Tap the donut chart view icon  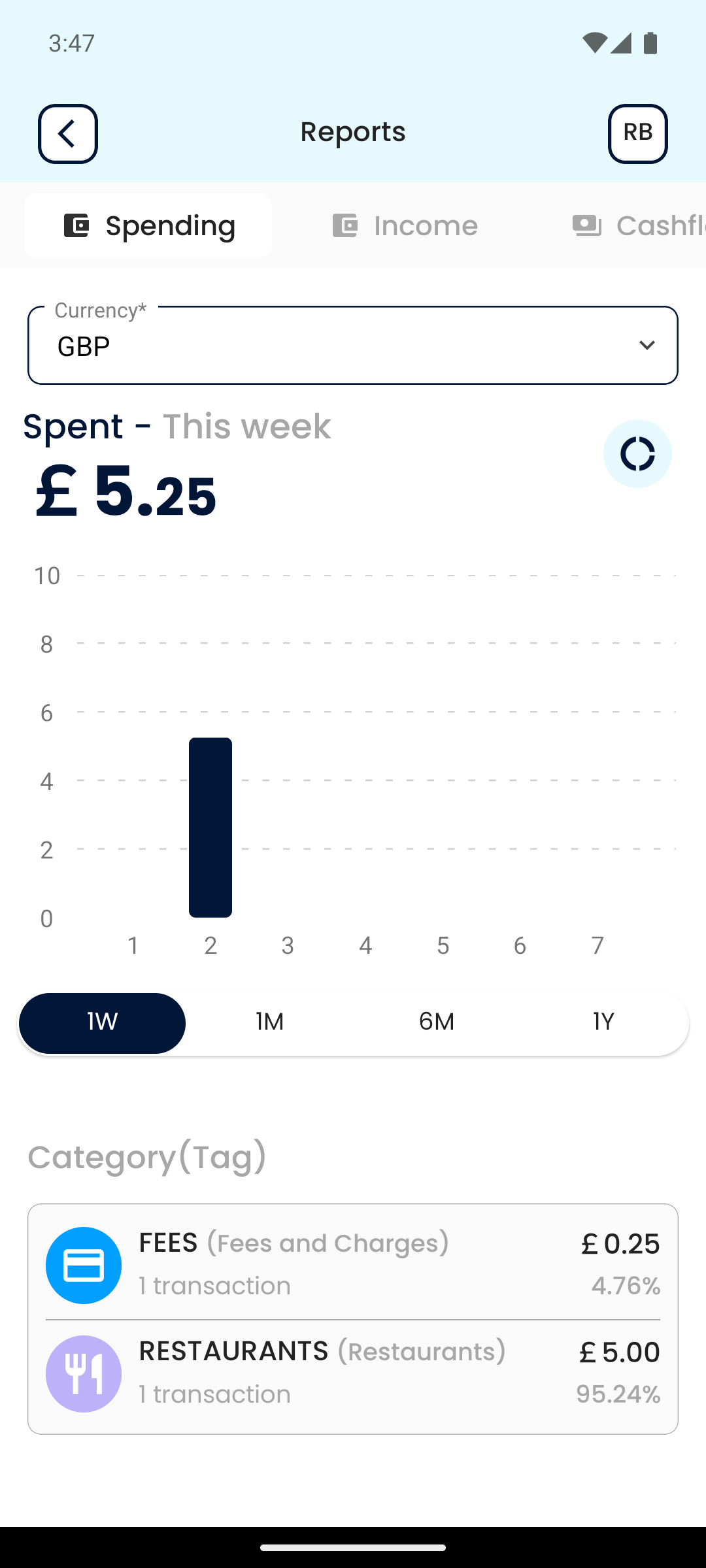coord(637,453)
